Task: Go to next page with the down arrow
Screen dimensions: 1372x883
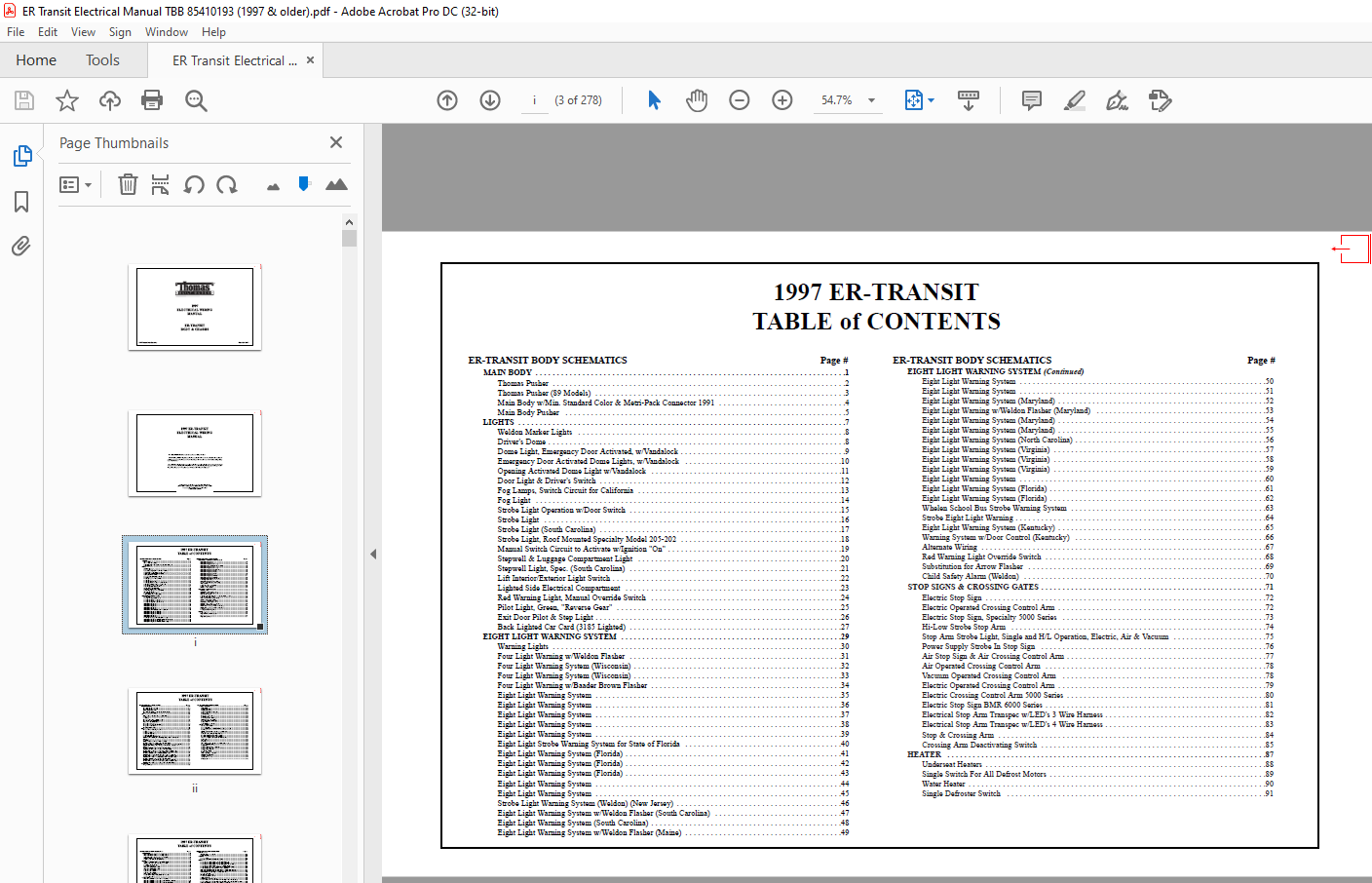Action: pos(490,100)
